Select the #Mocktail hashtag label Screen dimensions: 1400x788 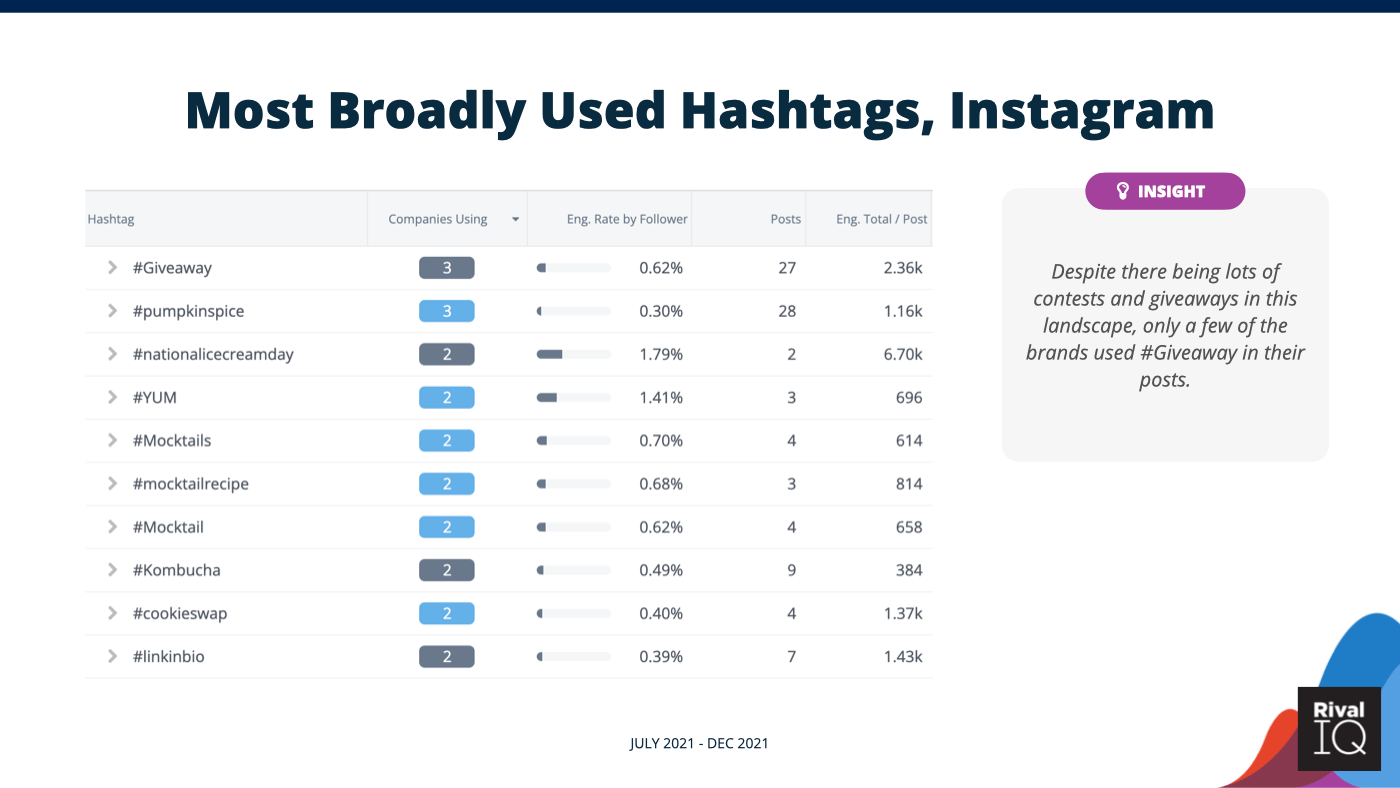(168, 527)
